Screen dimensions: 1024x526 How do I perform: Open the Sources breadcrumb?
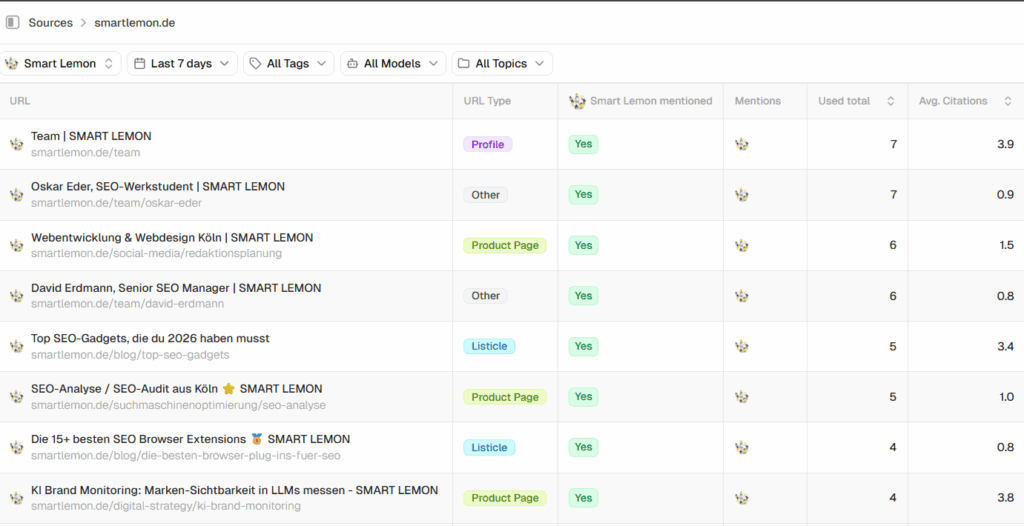click(50, 23)
